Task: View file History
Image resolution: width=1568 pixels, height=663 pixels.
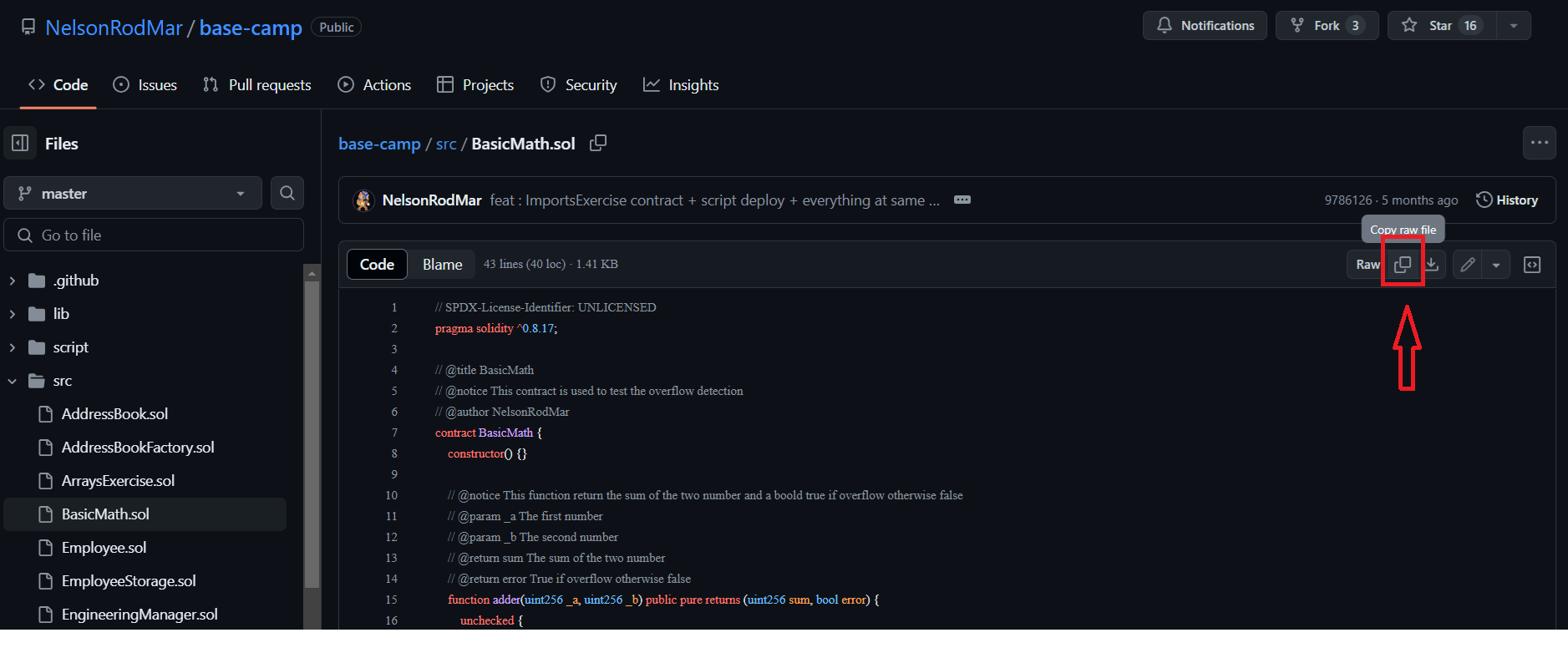Action: tap(1507, 200)
